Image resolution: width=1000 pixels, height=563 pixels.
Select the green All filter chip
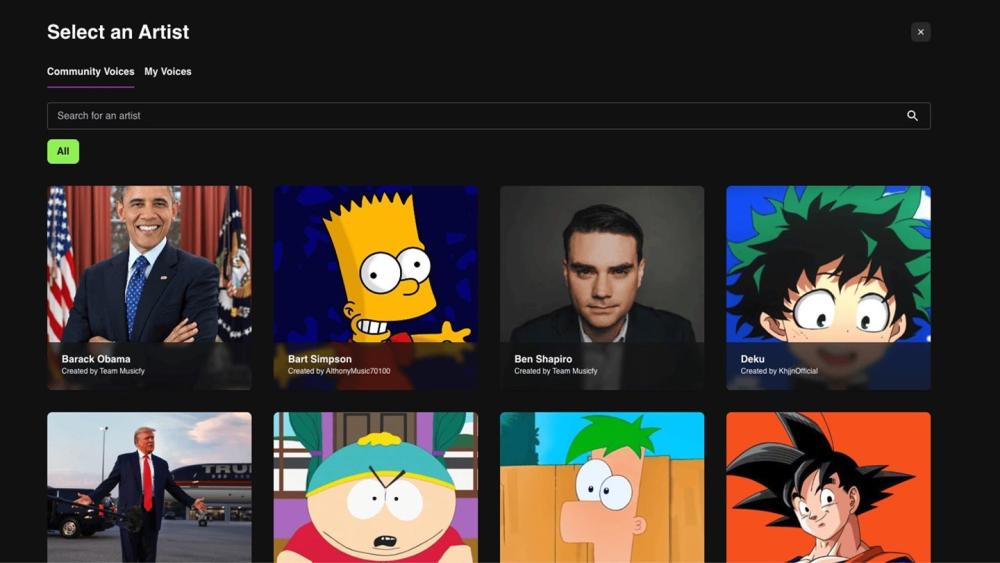pyautogui.click(x=63, y=152)
